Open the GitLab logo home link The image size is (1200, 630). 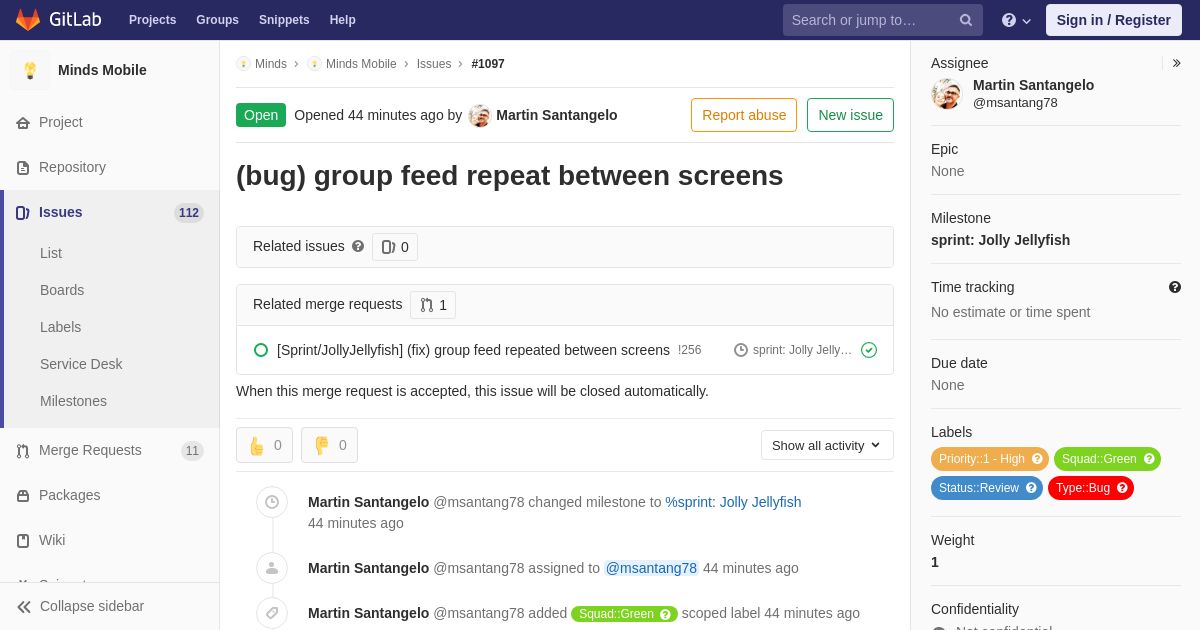pyautogui.click(x=56, y=20)
